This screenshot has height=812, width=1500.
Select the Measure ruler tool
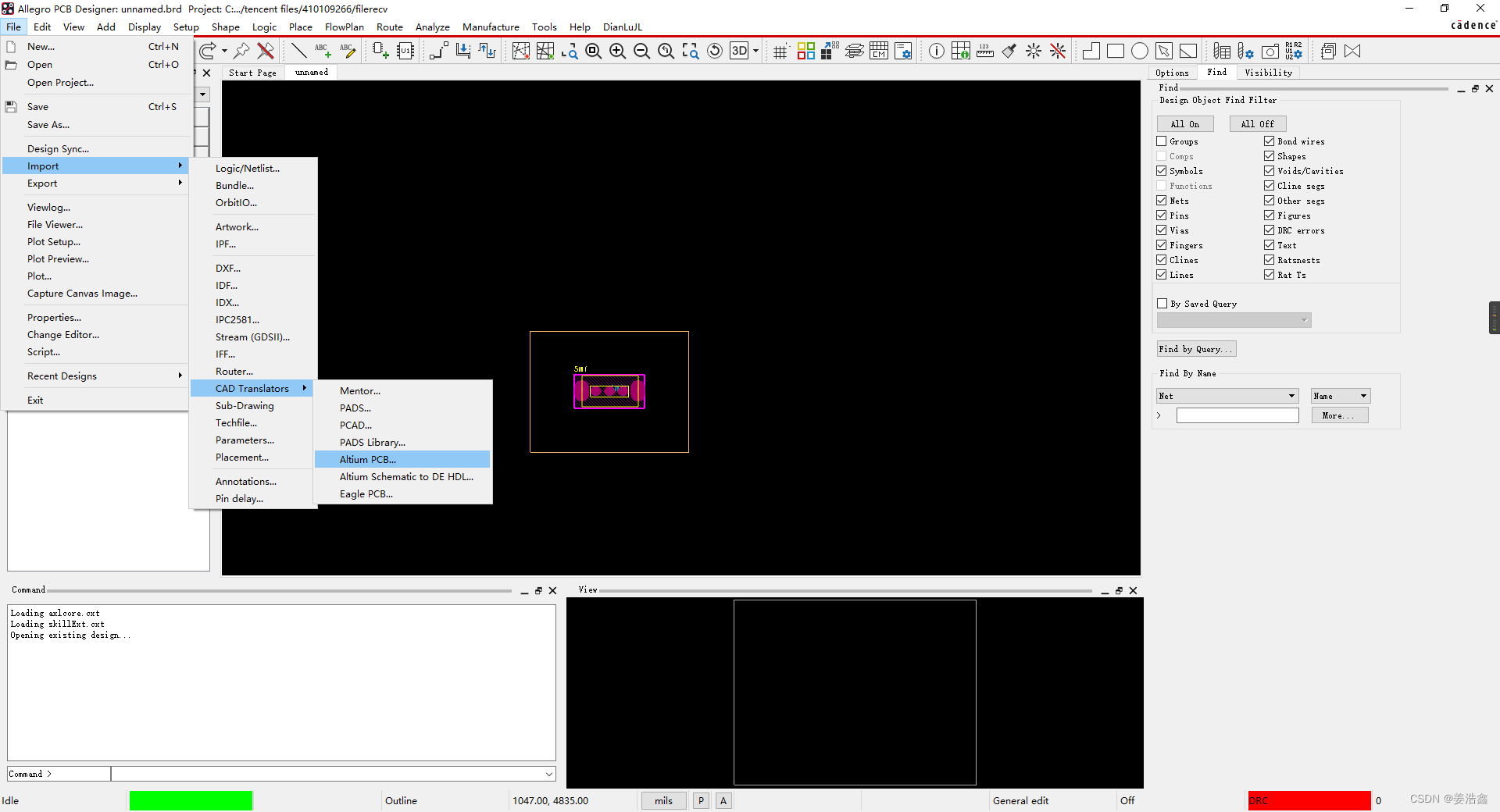click(x=984, y=52)
